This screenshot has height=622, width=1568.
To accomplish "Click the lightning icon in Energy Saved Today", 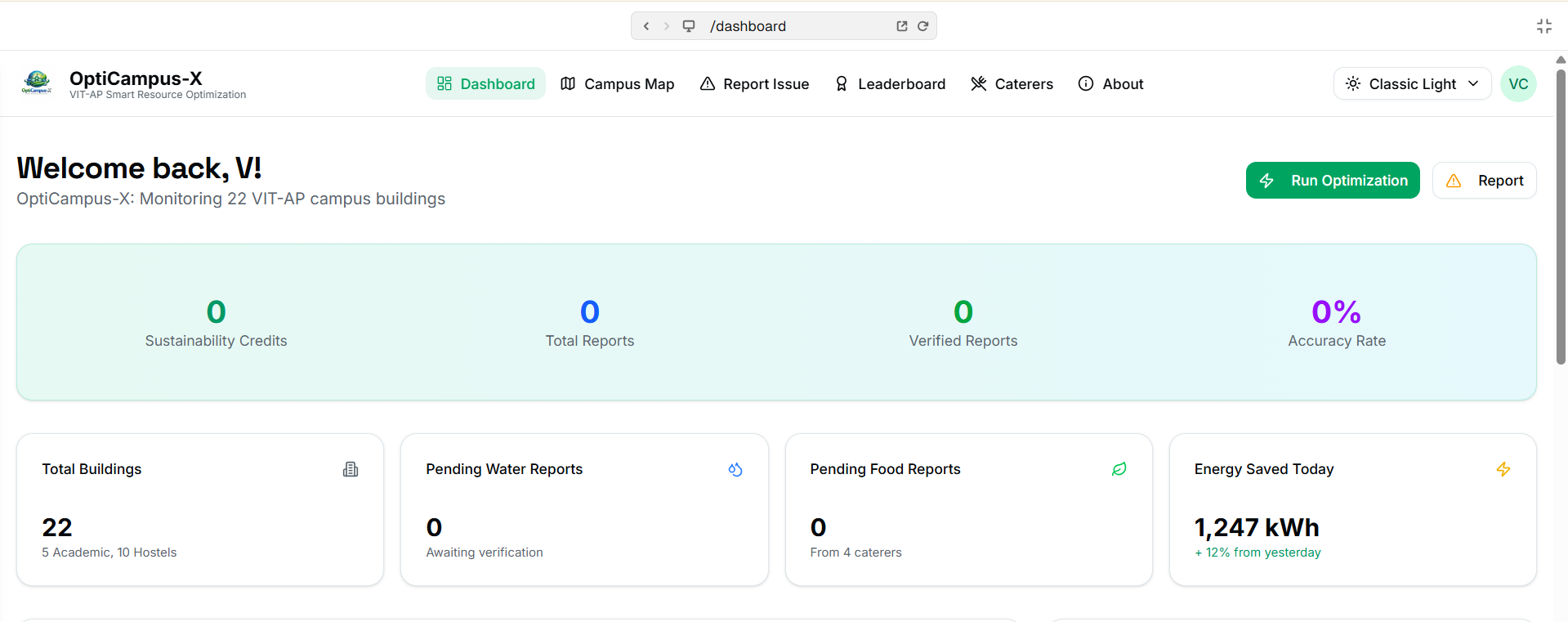I will pos(1503,469).
